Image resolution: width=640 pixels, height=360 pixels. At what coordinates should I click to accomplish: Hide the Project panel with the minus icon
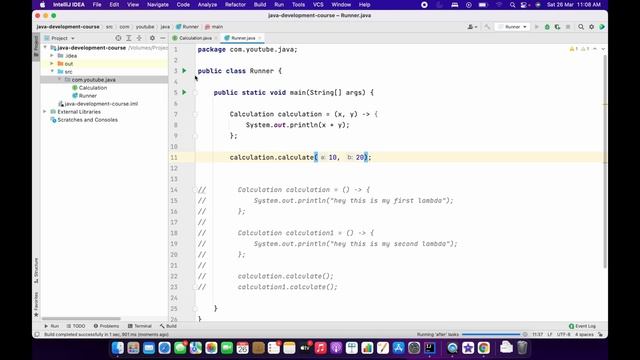162,38
